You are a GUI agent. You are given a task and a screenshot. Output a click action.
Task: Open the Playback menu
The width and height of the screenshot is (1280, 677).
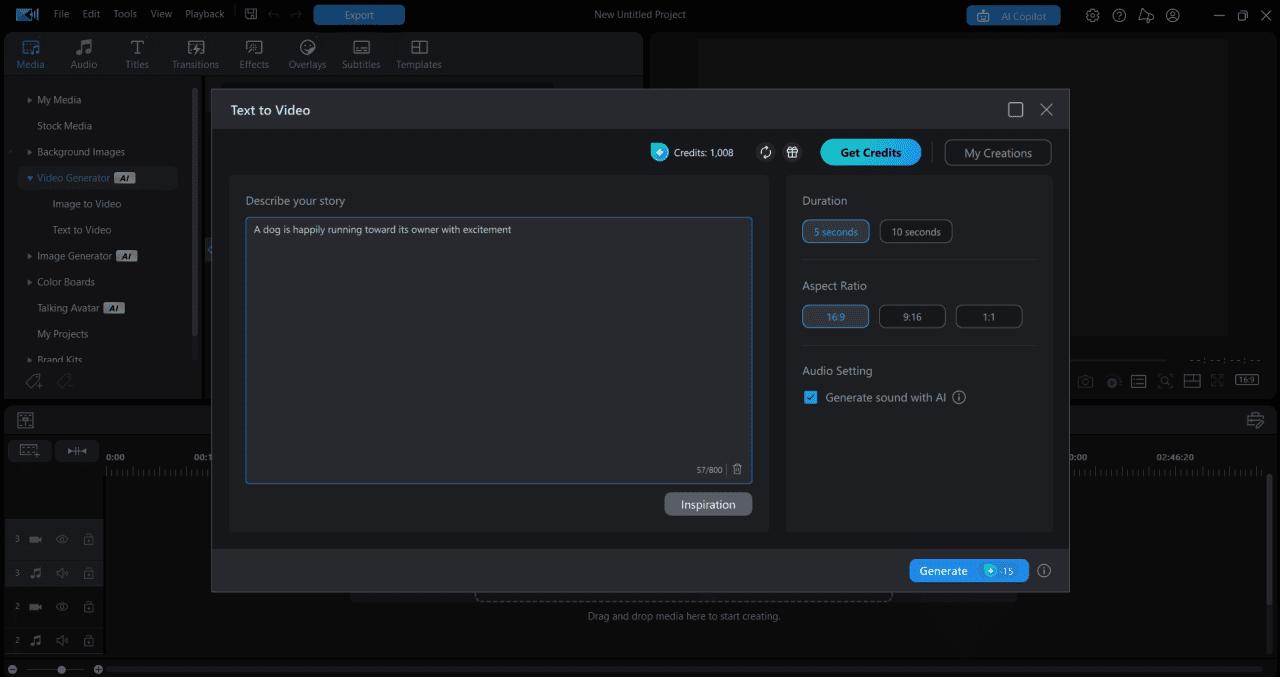204,13
